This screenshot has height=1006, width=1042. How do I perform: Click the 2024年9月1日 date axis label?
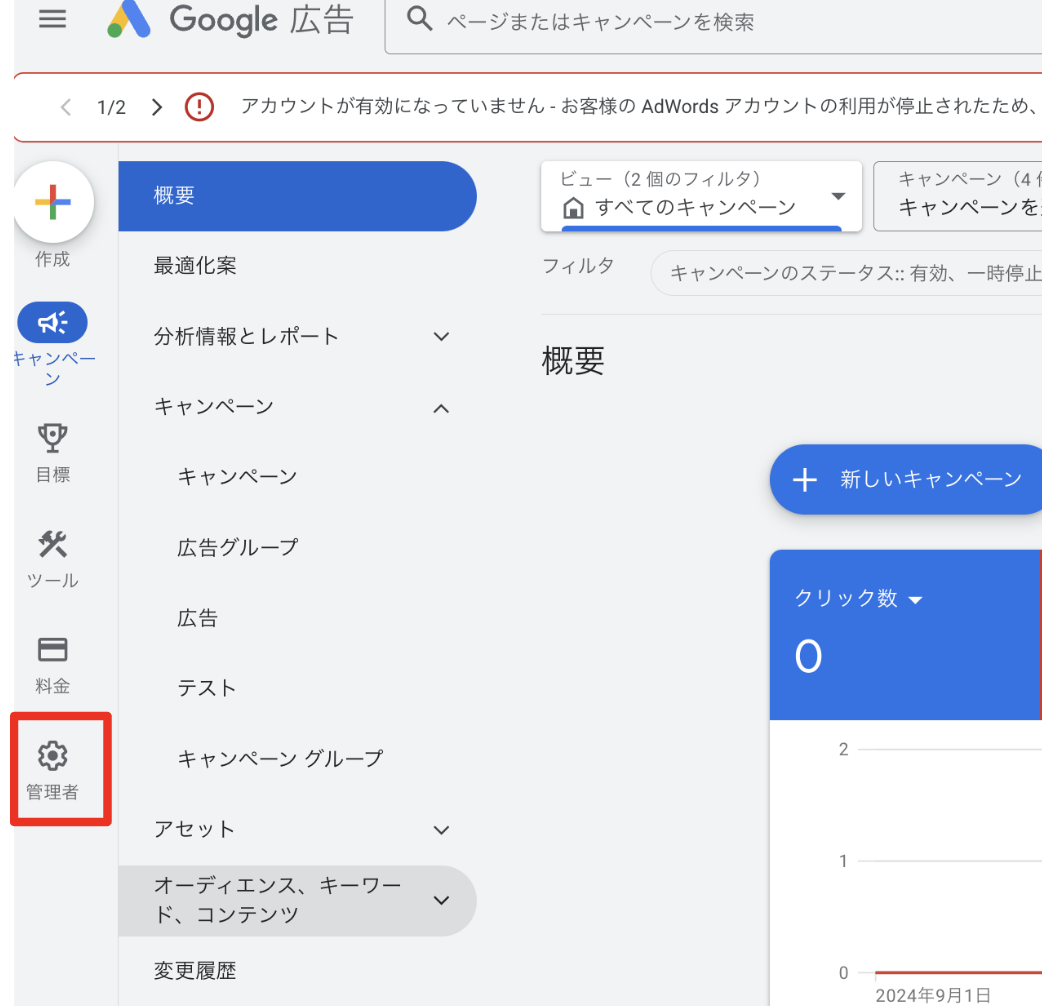click(x=932, y=995)
